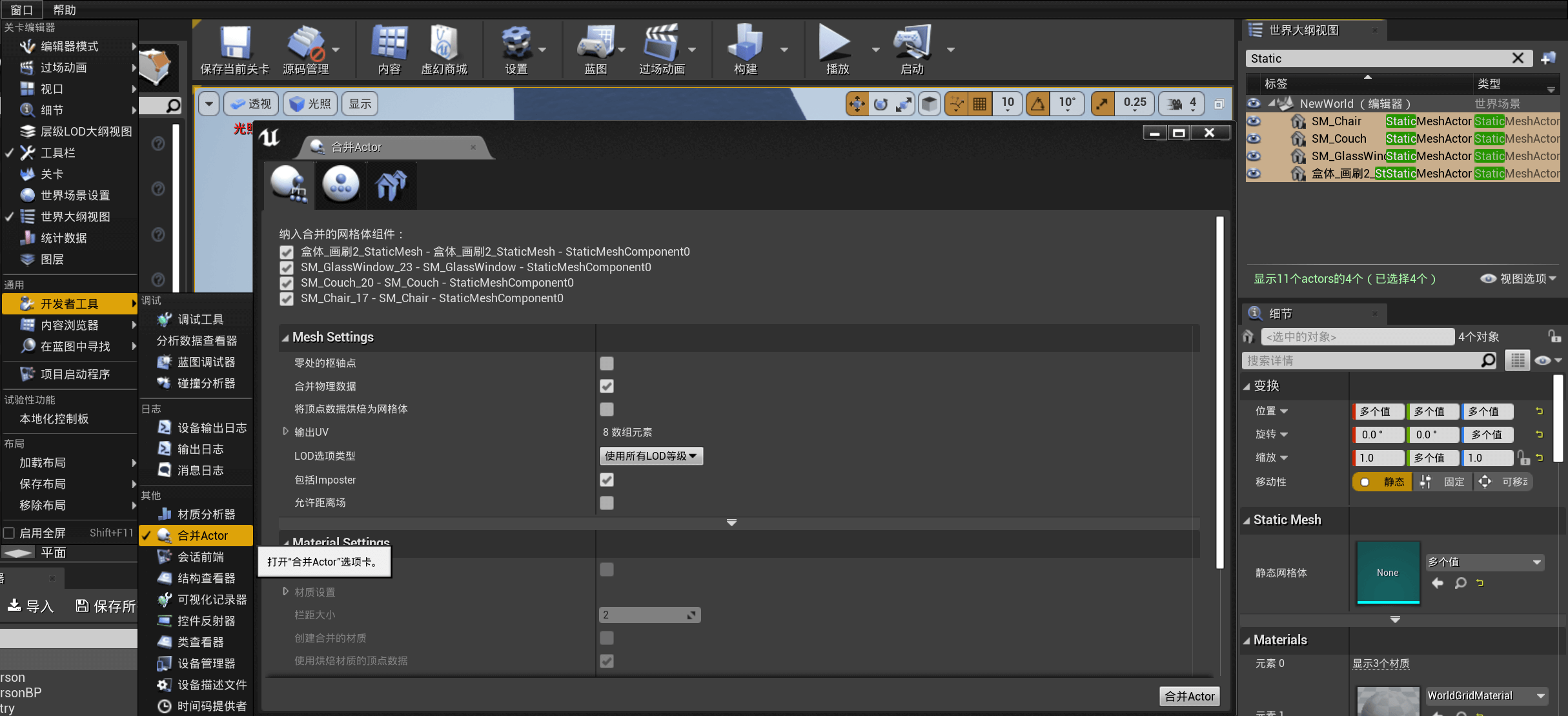
Task: Toggle the 将顶点数据烘焙为网格体 checkbox
Action: (607, 409)
